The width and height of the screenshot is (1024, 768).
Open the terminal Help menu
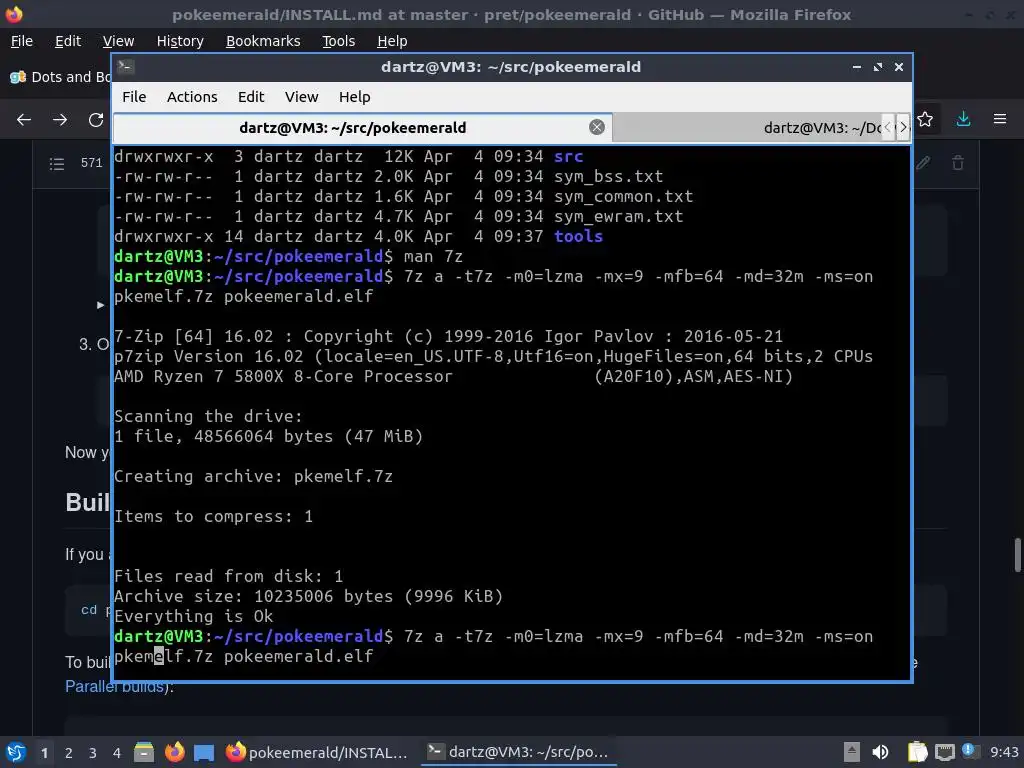[355, 97]
